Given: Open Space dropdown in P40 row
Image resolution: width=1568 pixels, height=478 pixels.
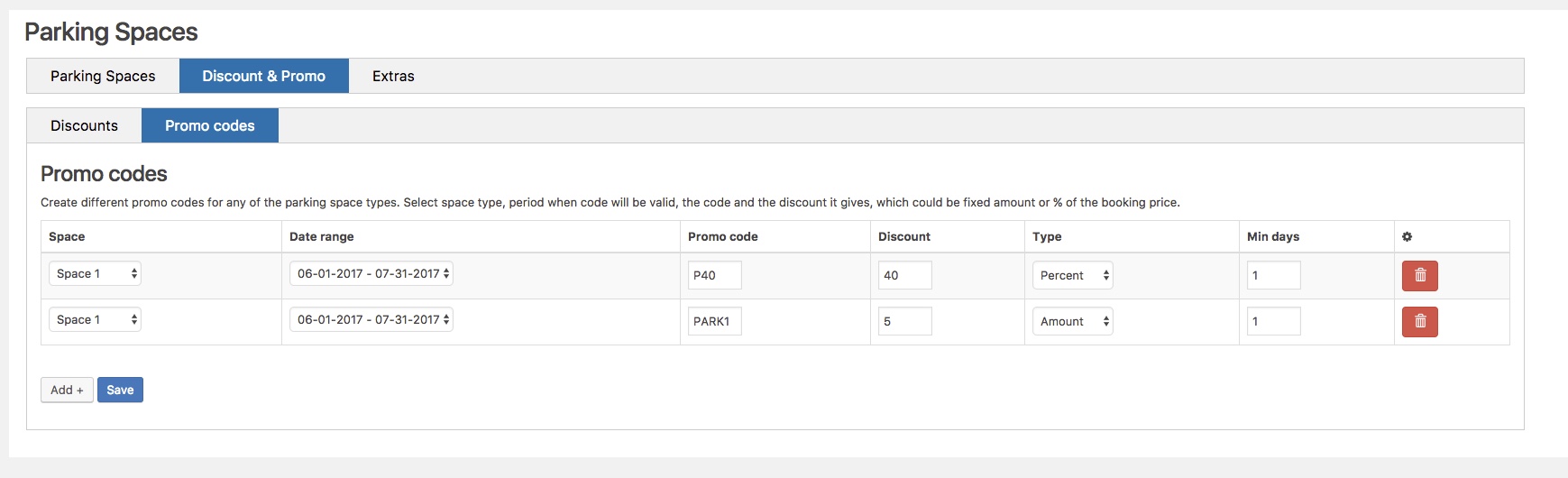Looking at the screenshot, I should click(x=95, y=274).
